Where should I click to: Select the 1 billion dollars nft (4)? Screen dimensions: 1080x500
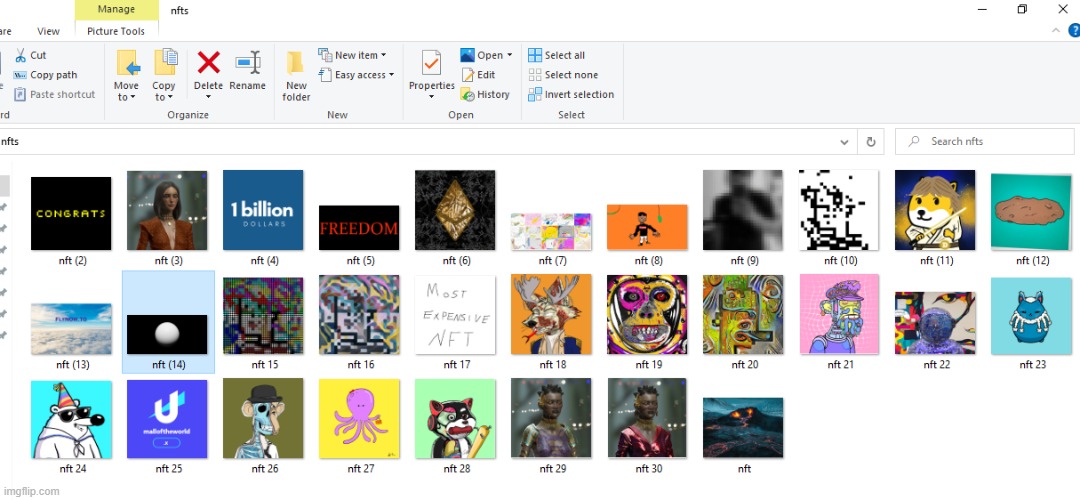263,210
